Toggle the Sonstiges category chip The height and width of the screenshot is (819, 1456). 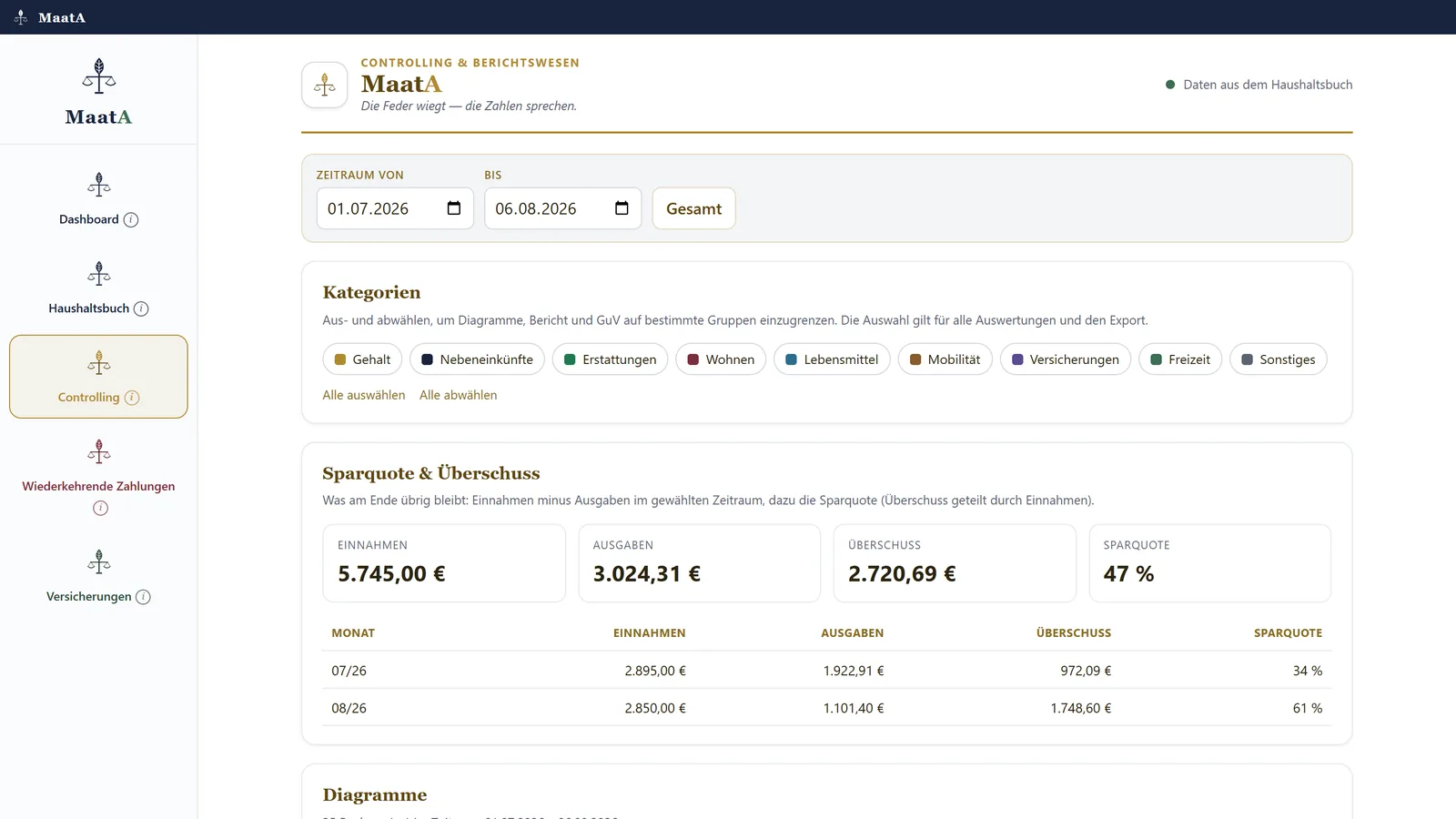click(1278, 359)
